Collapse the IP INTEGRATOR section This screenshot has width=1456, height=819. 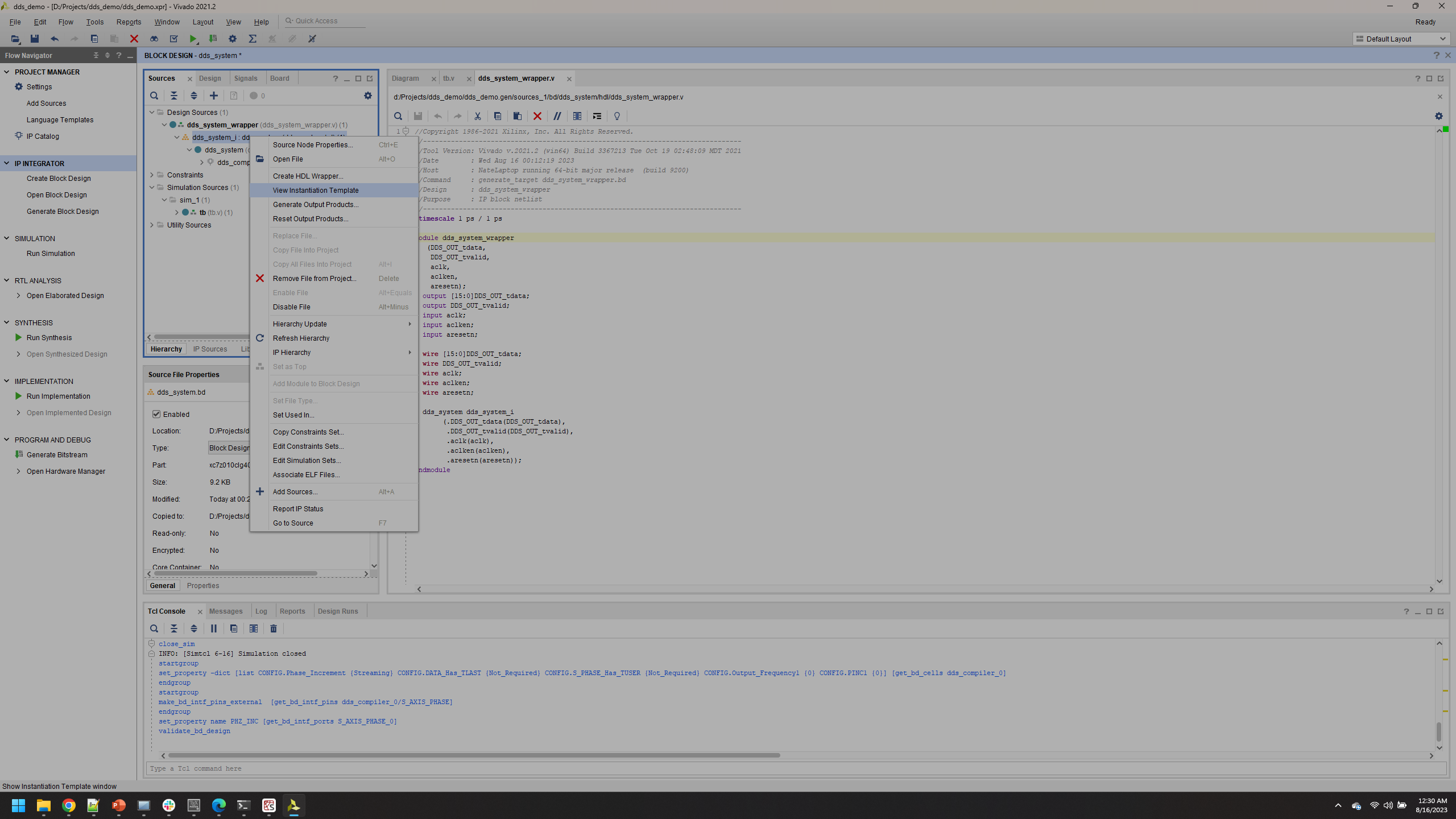pyautogui.click(x=7, y=163)
